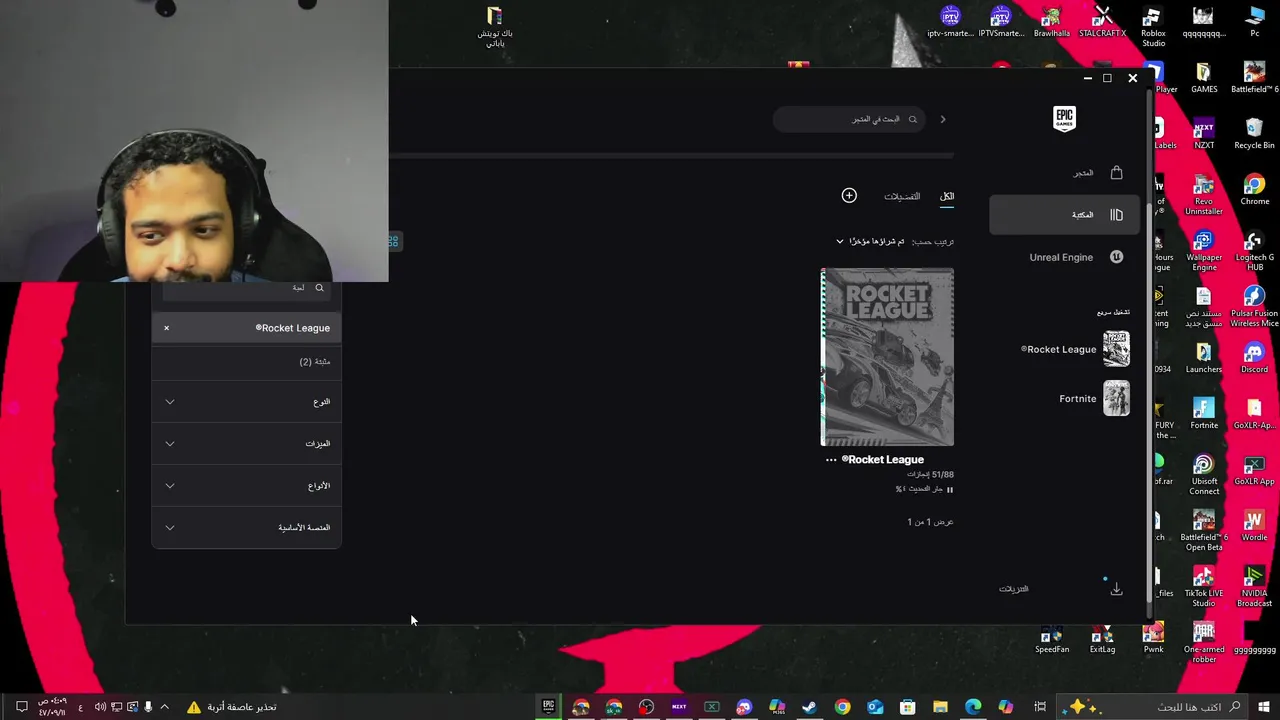
Task: Open the Rocket League game cover
Action: point(887,357)
